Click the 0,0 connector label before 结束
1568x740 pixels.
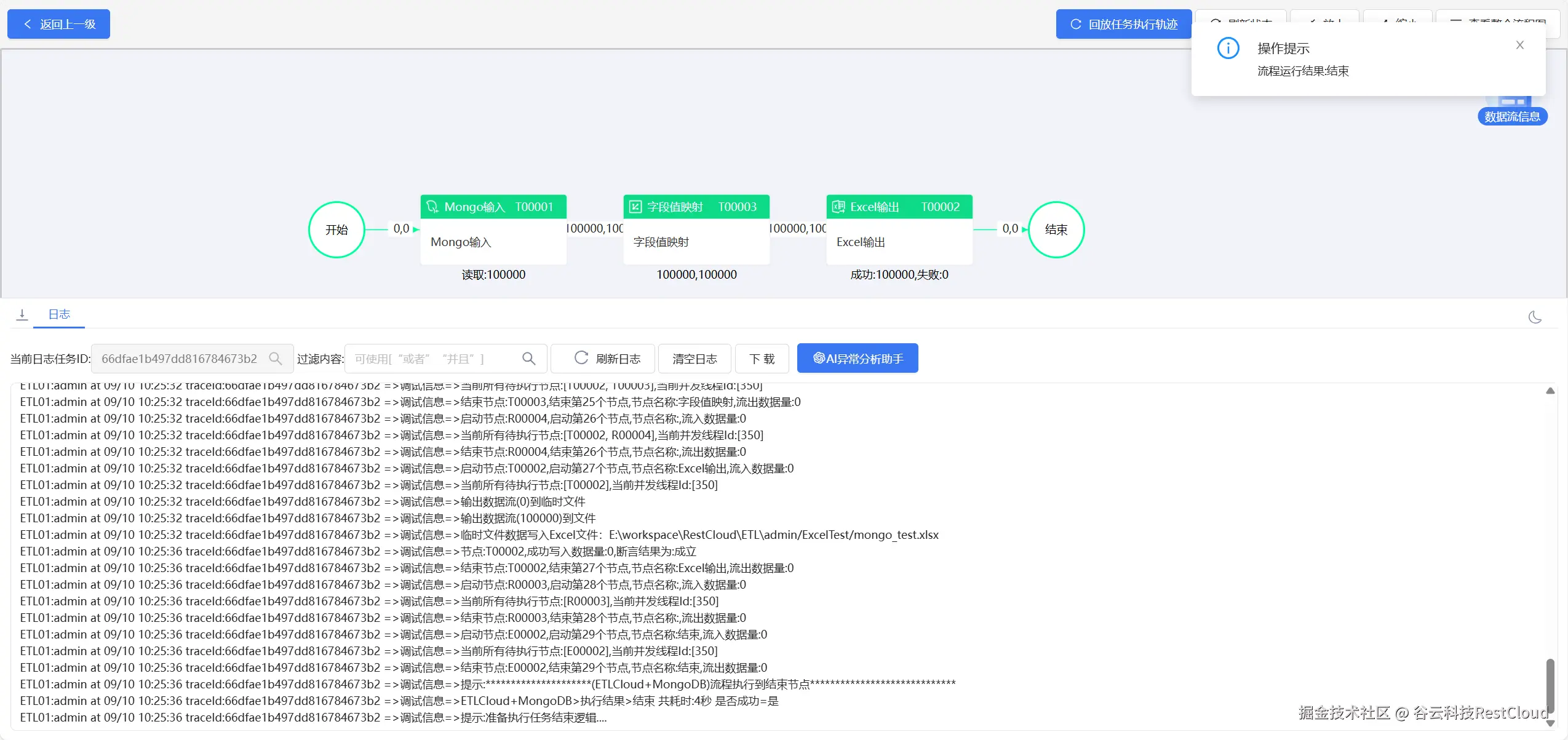pyautogui.click(x=1010, y=229)
